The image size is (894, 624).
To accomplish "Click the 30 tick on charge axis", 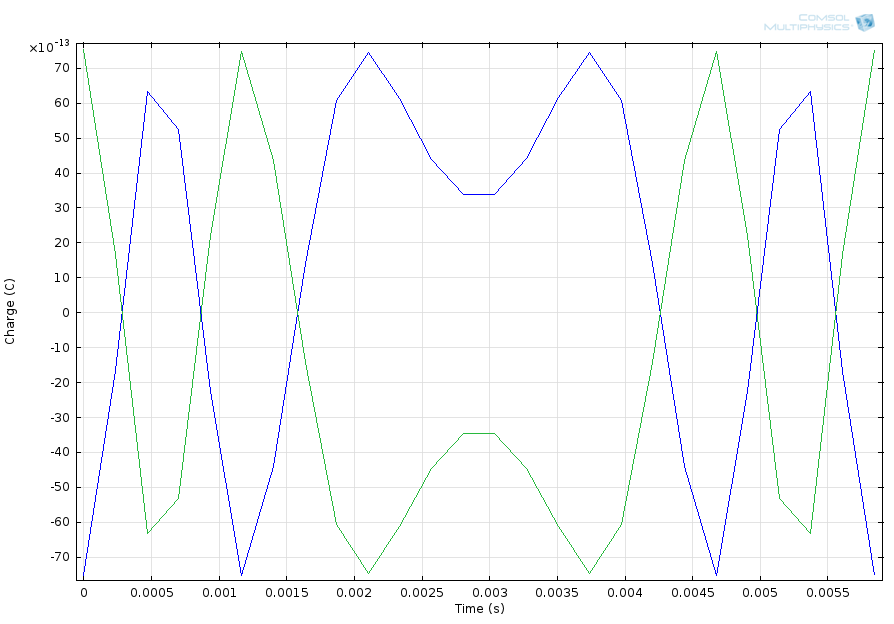I will 62,208.
